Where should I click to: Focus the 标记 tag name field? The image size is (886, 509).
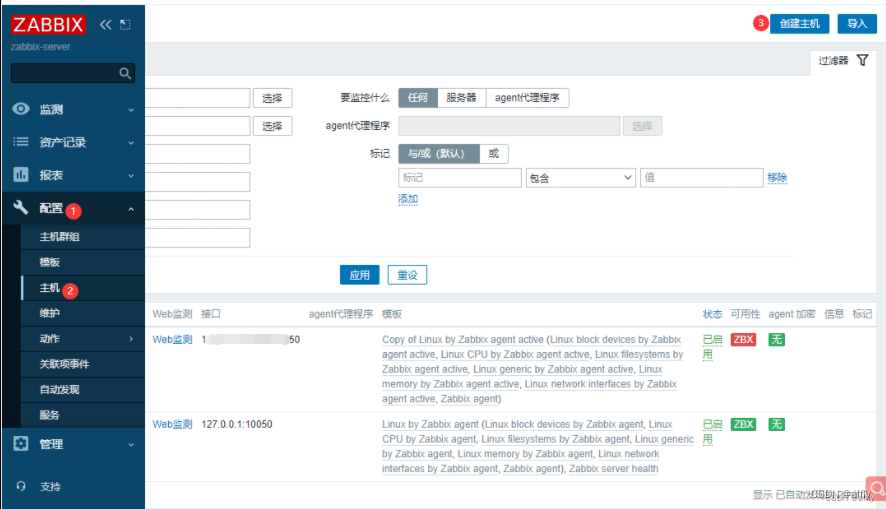(460, 178)
